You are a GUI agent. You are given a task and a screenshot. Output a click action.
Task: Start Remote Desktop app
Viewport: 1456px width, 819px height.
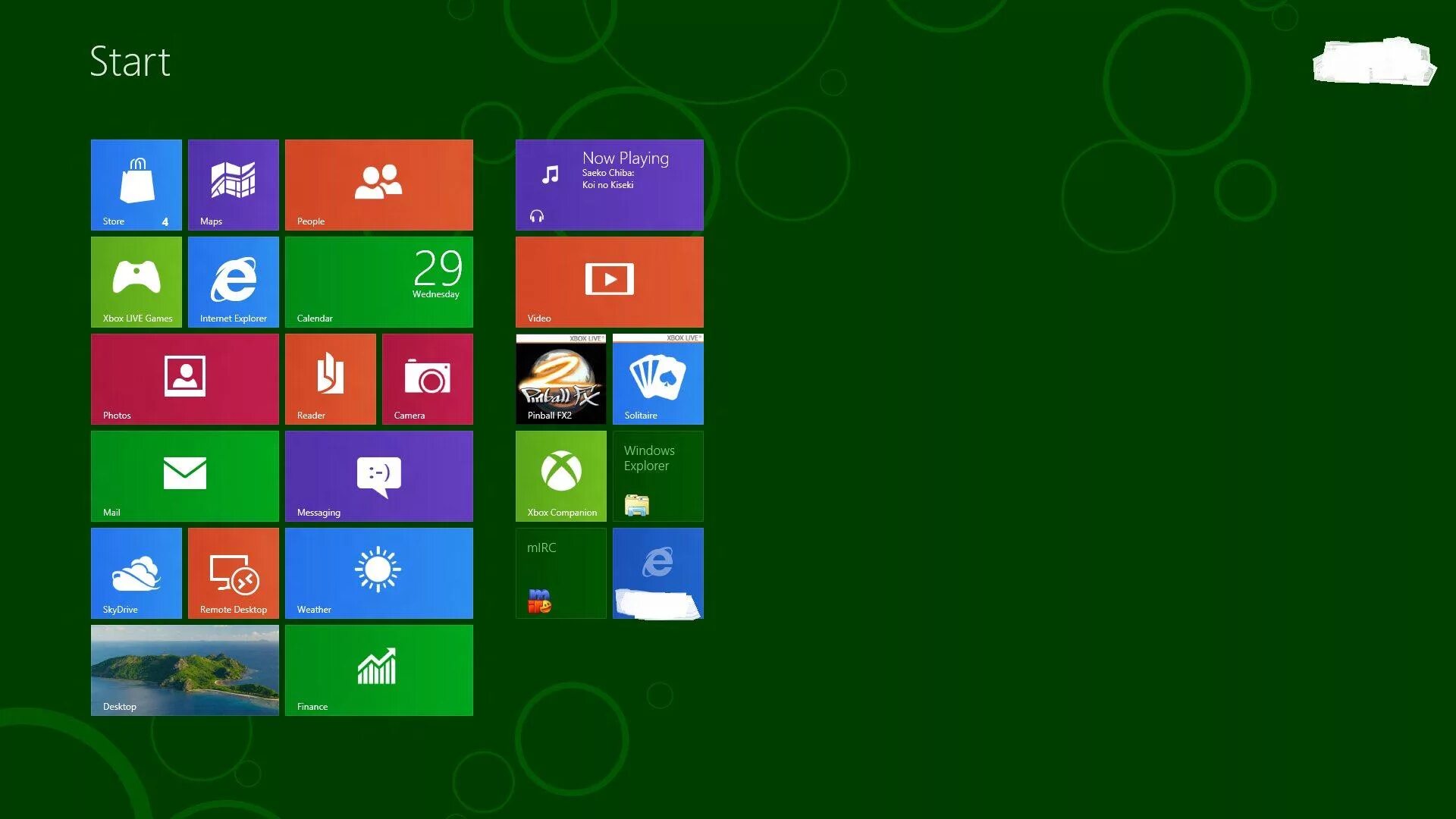pos(234,573)
